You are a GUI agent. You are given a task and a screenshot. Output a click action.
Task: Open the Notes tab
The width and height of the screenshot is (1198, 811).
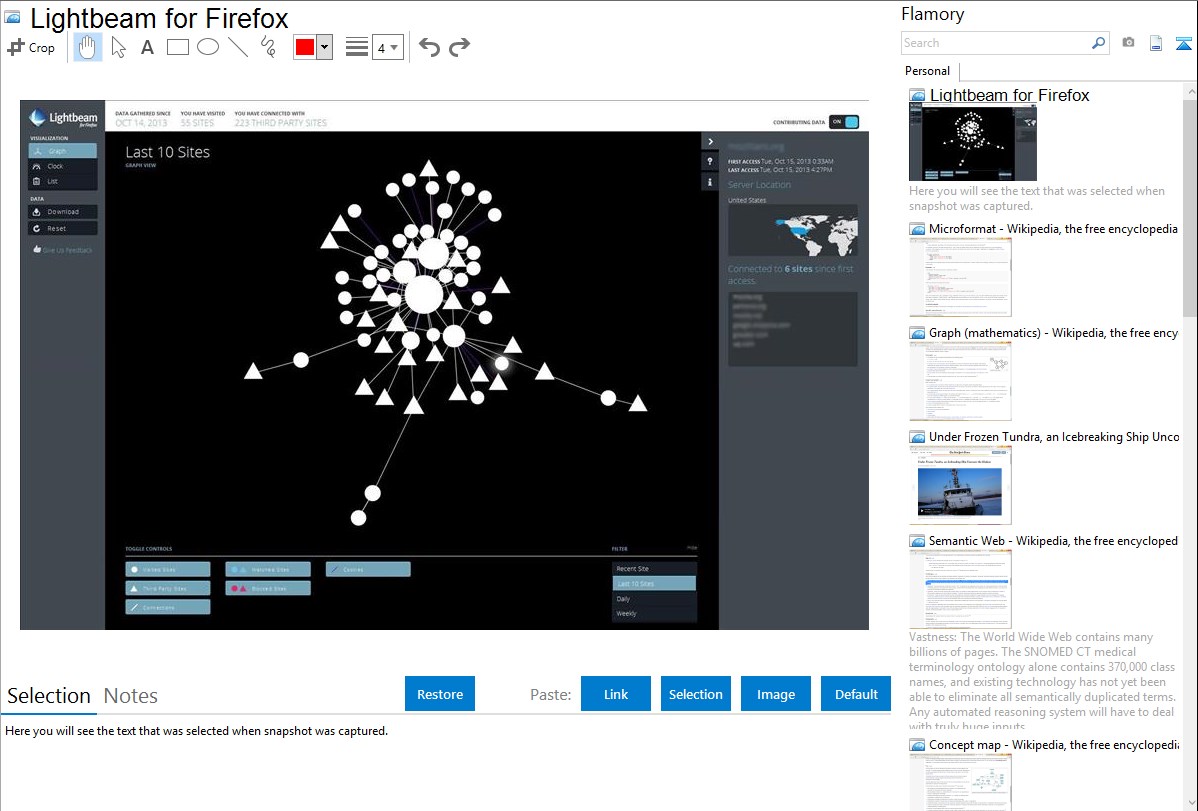[131, 696]
